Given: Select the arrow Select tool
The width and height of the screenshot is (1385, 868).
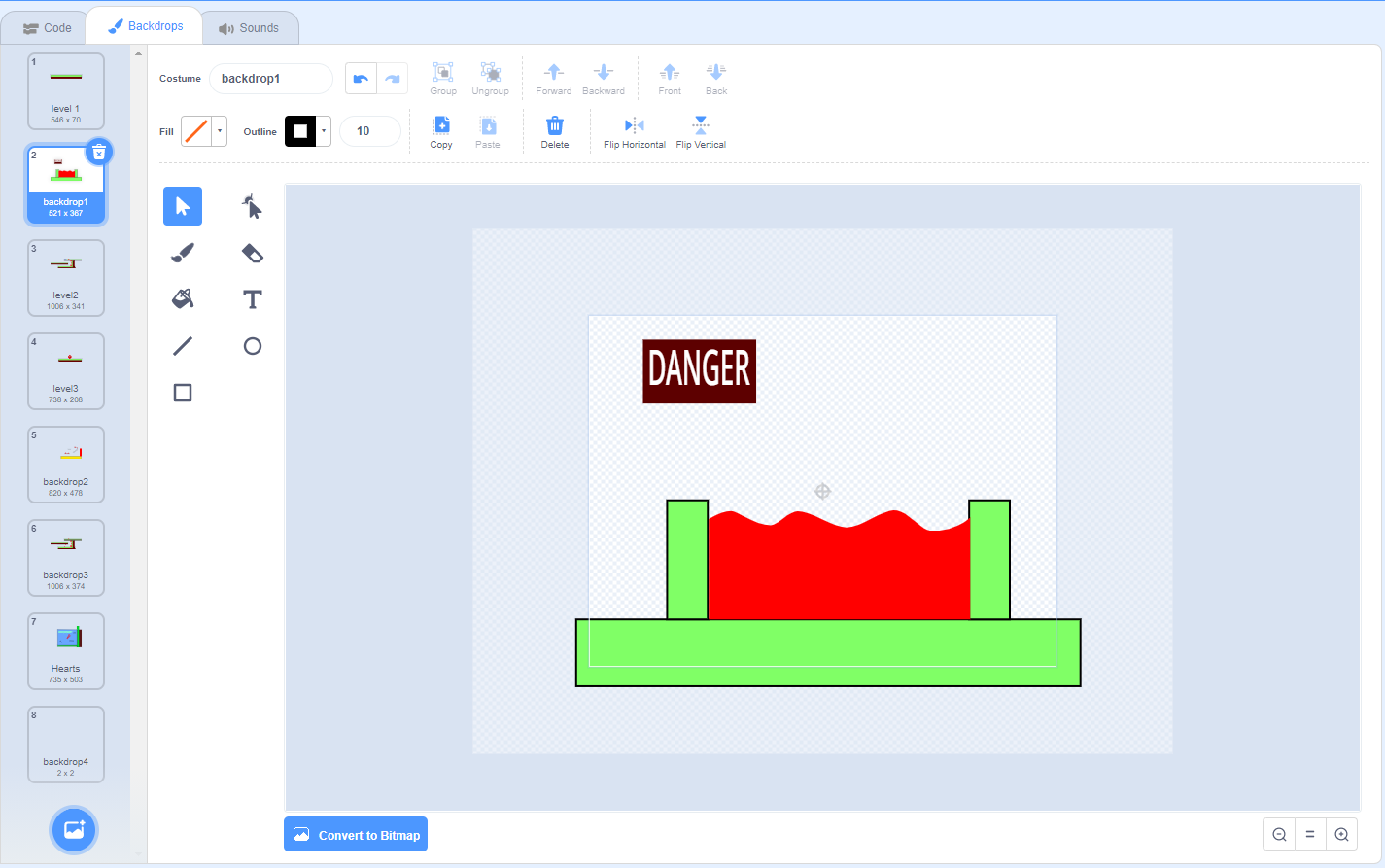Looking at the screenshot, I should [183, 206].
